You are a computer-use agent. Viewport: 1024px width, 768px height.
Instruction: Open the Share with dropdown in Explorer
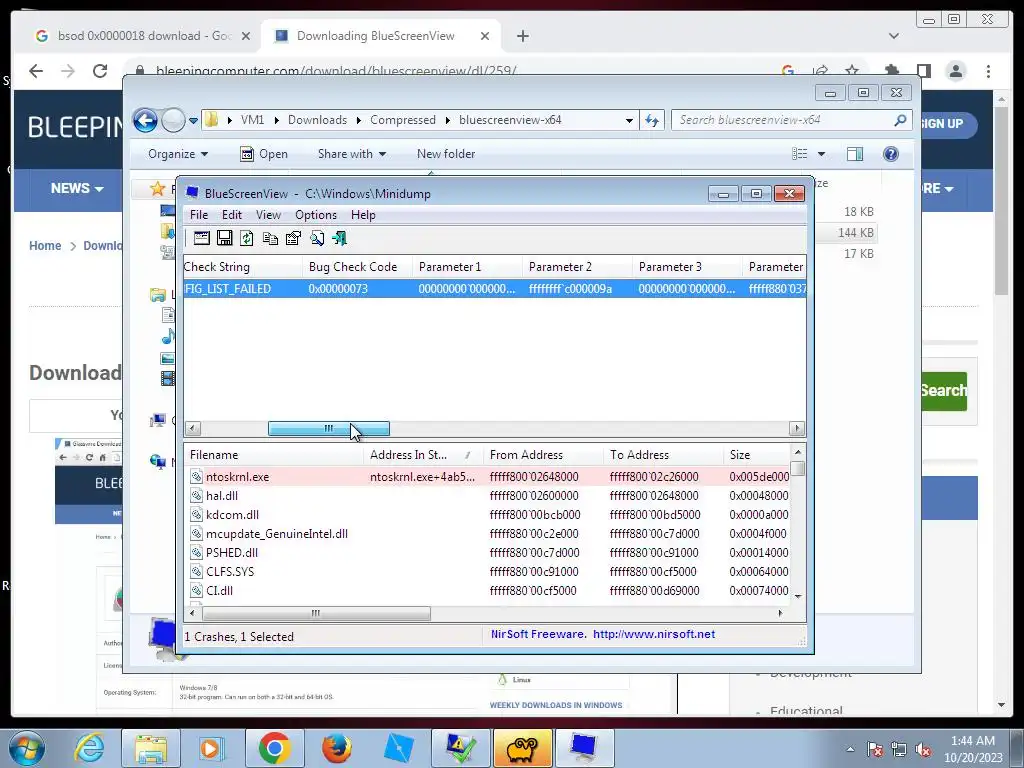point(351,154)
